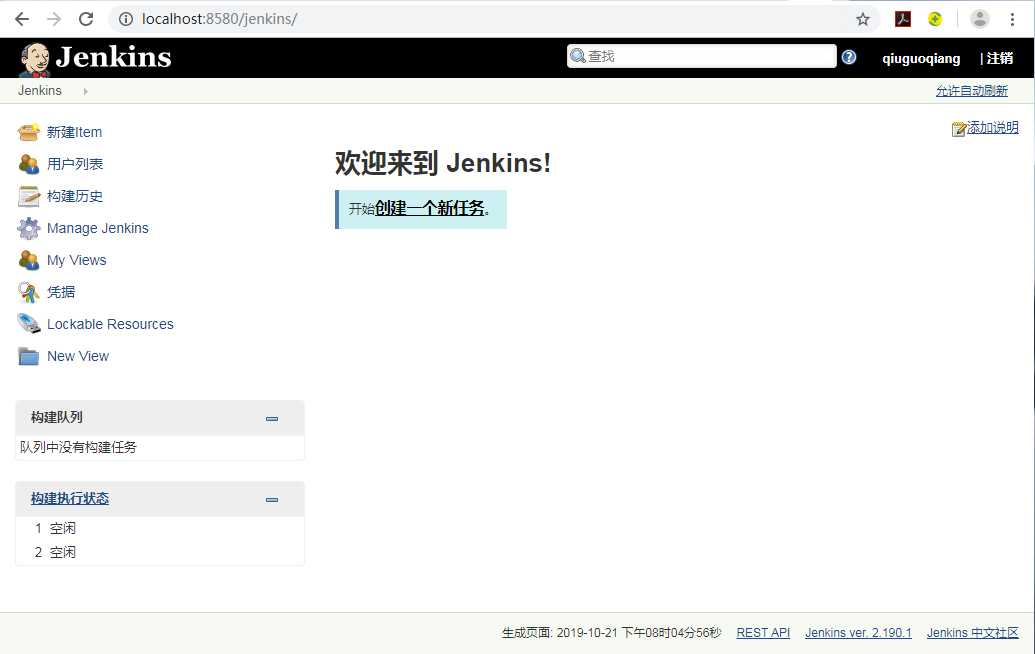Click the Jenkins title text in header
The height and width of the screenshot is (654, 1035).
pyautogui.click(x=114, y=57)
